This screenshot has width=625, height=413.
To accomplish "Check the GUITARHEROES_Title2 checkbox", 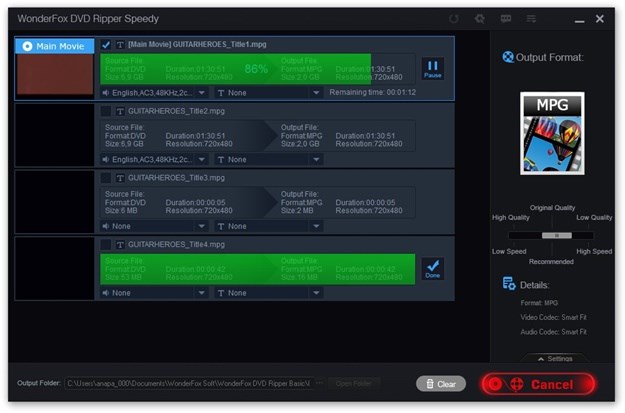I will tap(106, 111).
